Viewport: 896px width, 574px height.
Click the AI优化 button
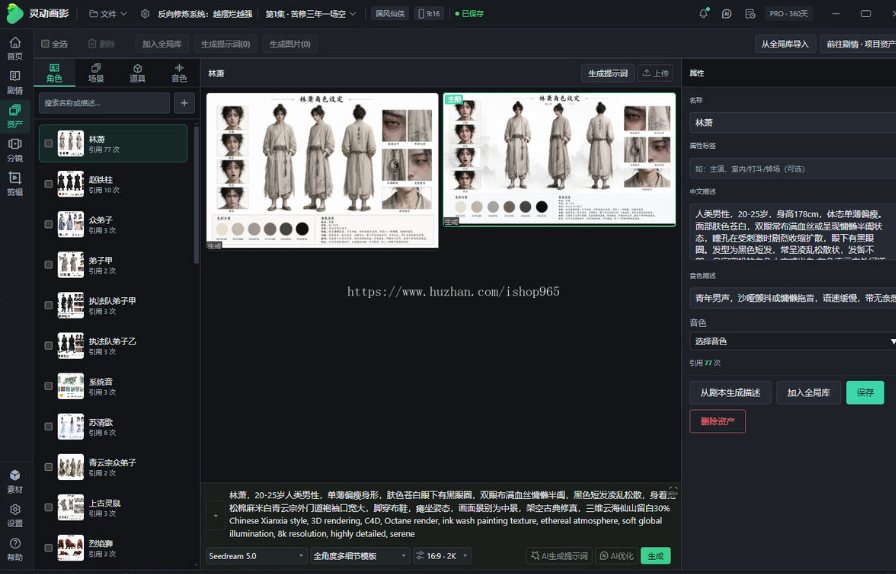(x=617, y=556)
